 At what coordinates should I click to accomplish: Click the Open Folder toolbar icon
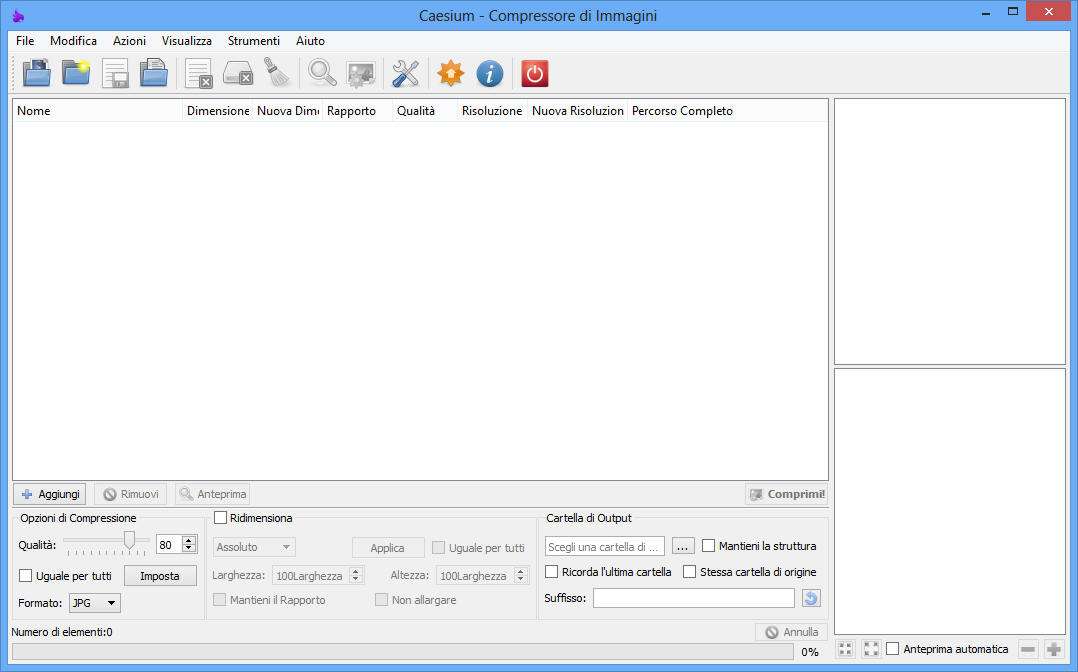(x=77, y=73)
